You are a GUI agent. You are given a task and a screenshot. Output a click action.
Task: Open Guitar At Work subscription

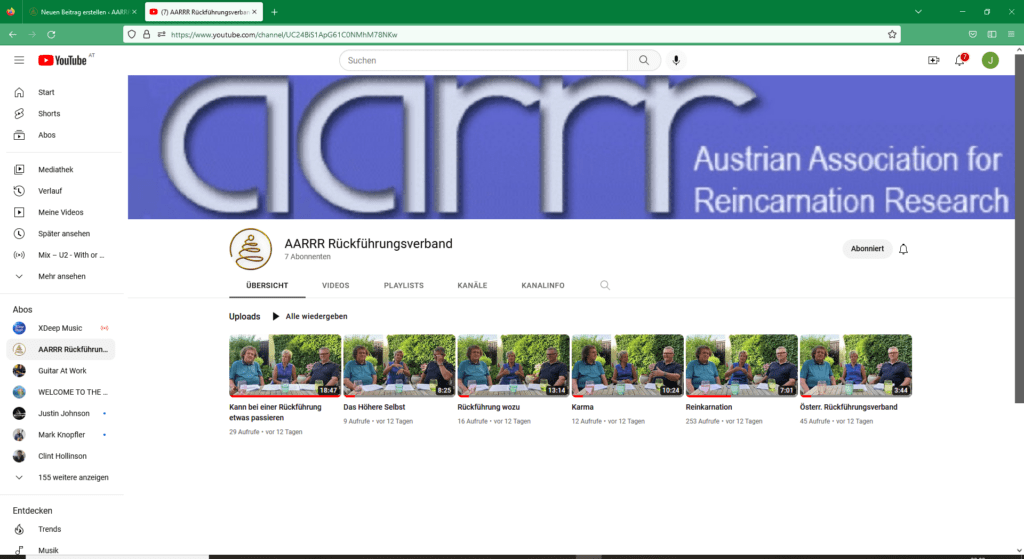(x=63, y=371)
